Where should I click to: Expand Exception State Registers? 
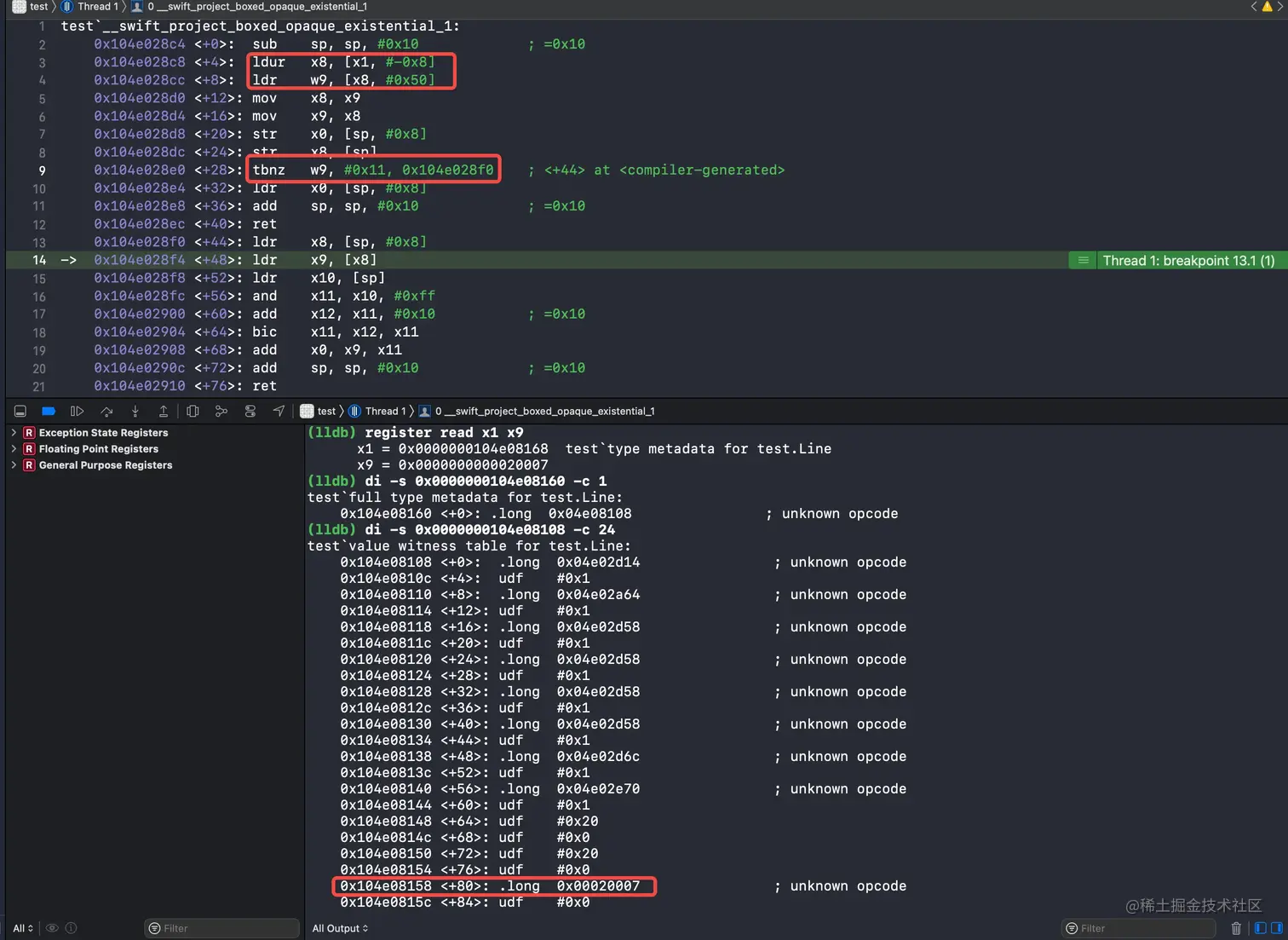pos(14,433)
